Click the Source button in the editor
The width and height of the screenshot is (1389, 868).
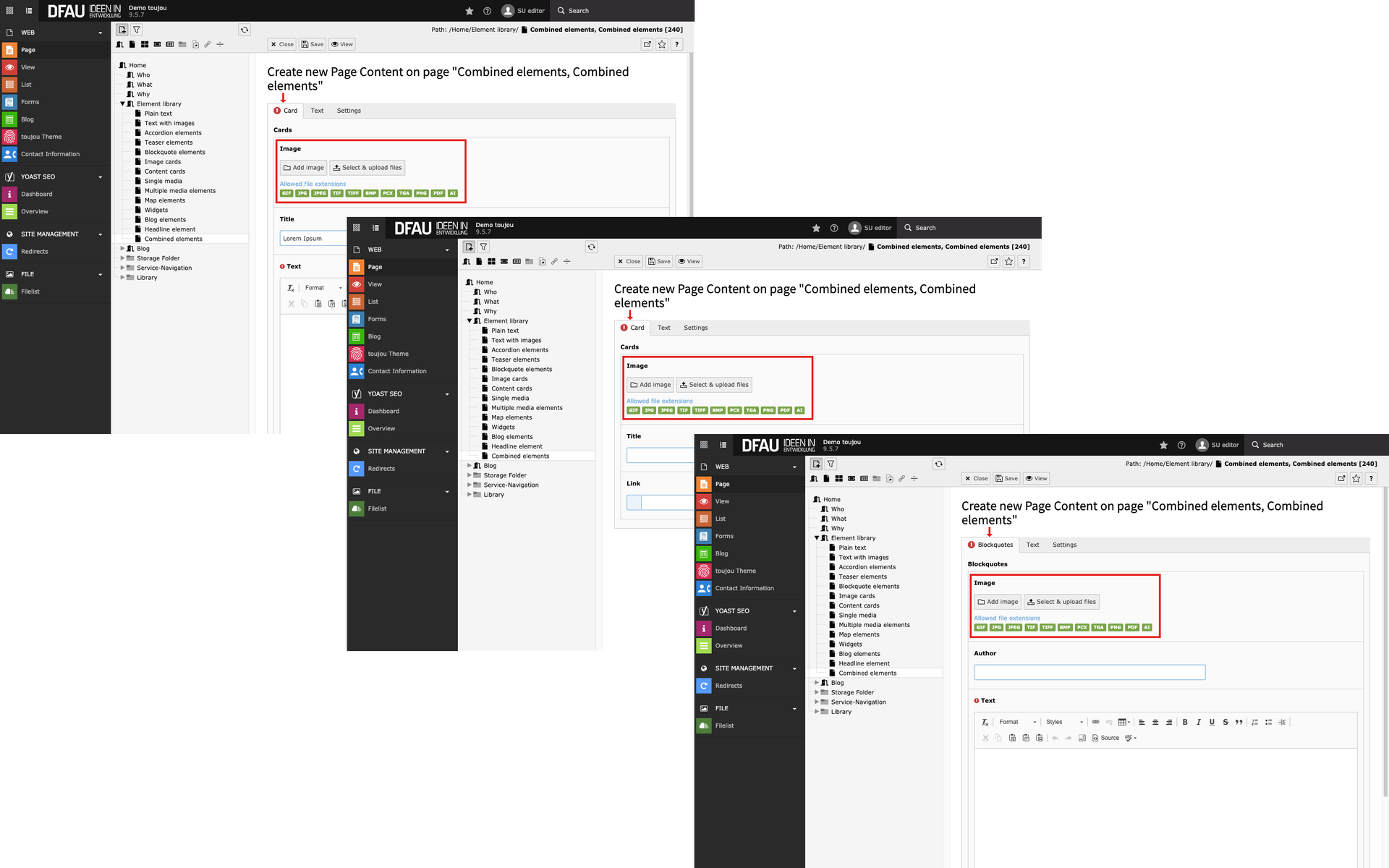coord(1105,738)
